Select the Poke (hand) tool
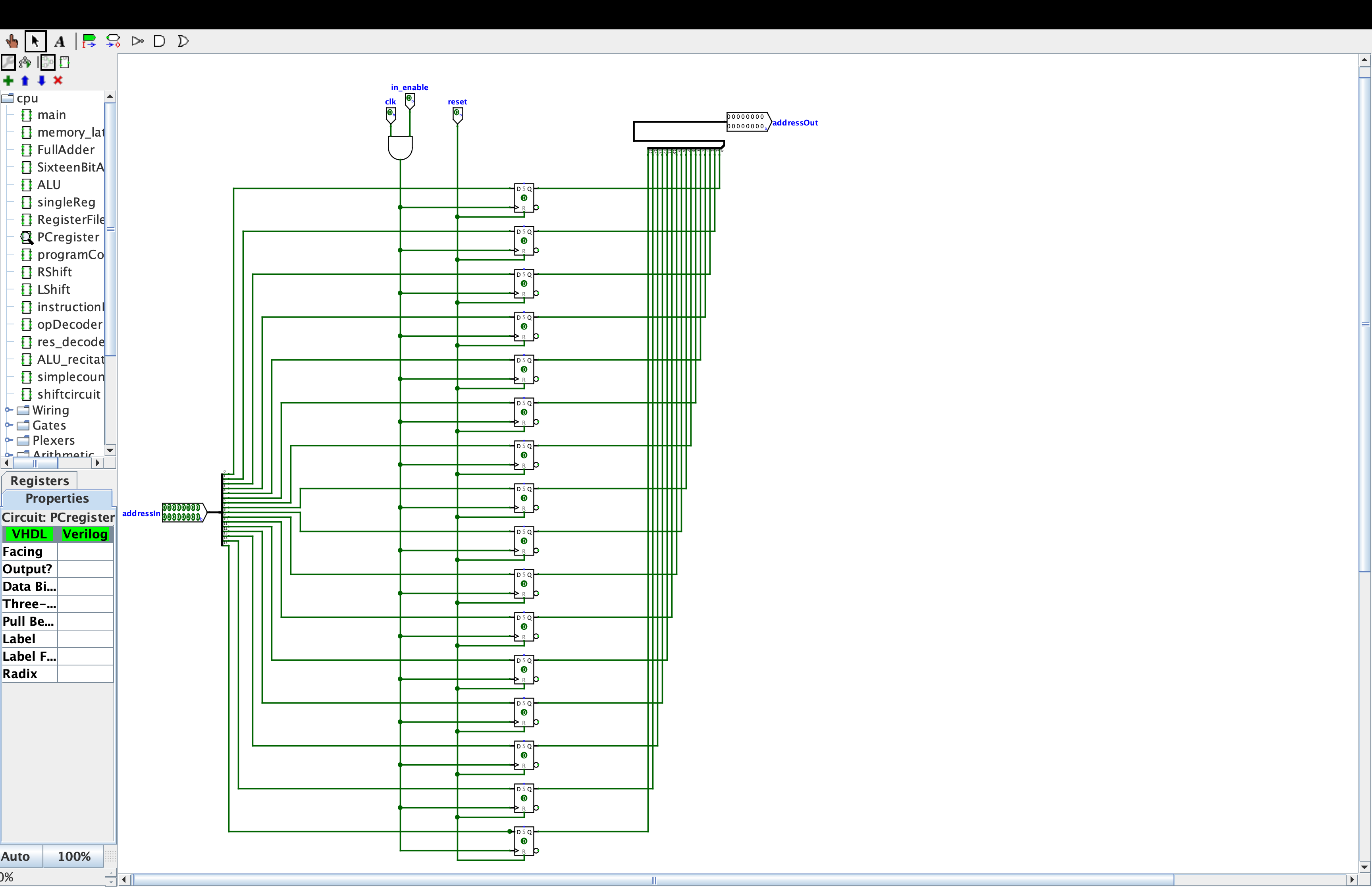The image size is (1372, 887). pos(12,41)
